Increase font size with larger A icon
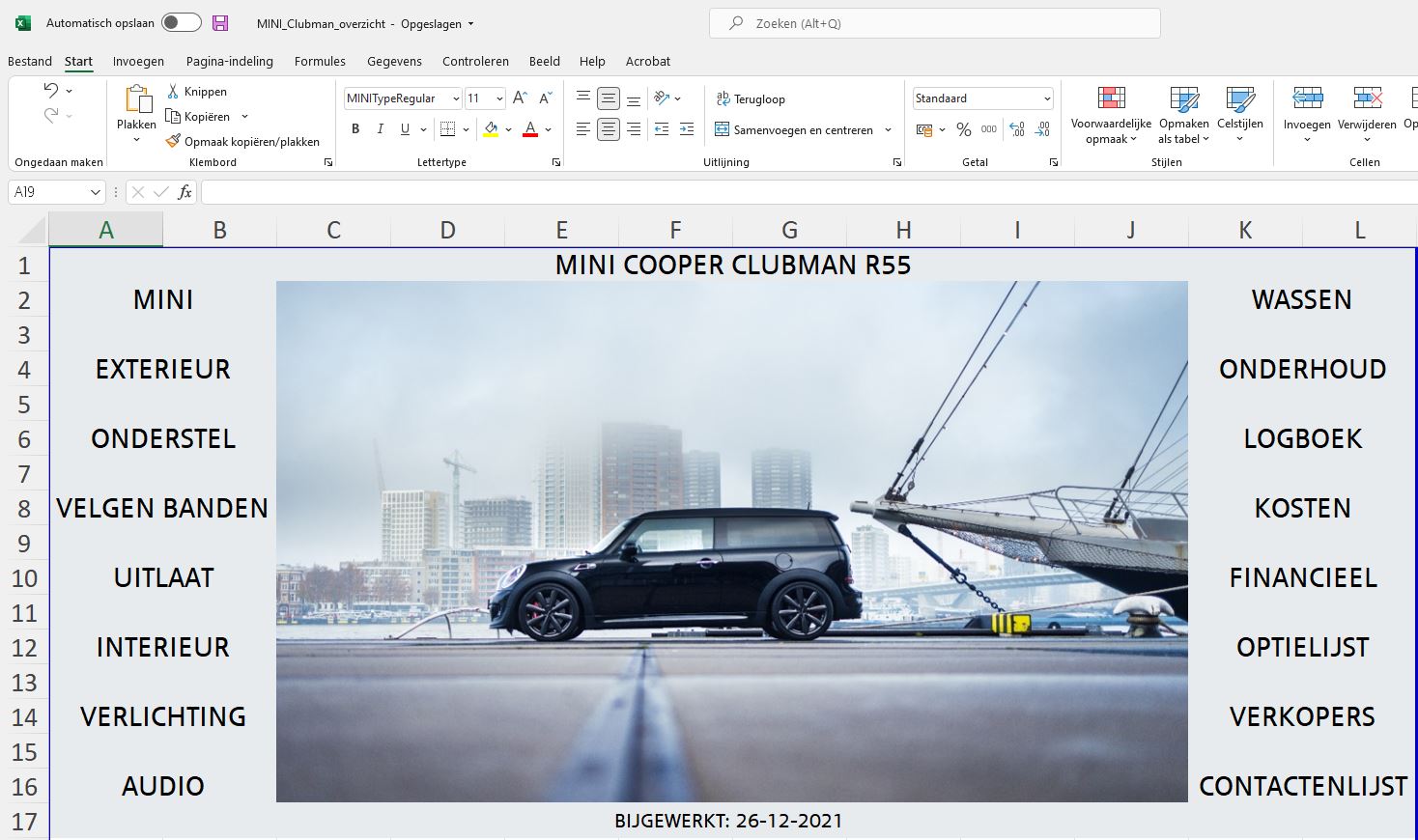Screen dimensions: 1418x840 click(x=520, y=98)
